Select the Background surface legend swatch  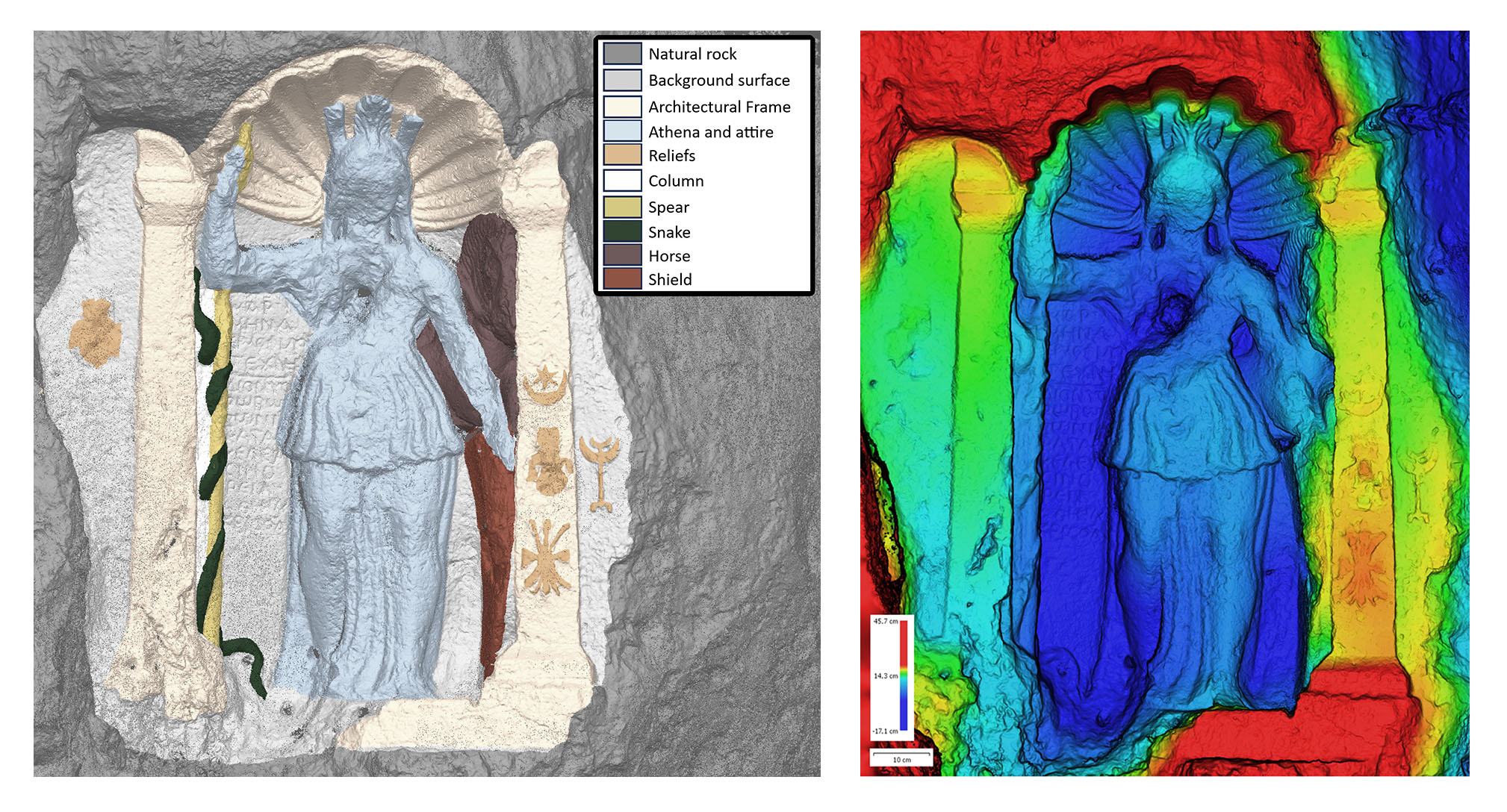(622, 80)
